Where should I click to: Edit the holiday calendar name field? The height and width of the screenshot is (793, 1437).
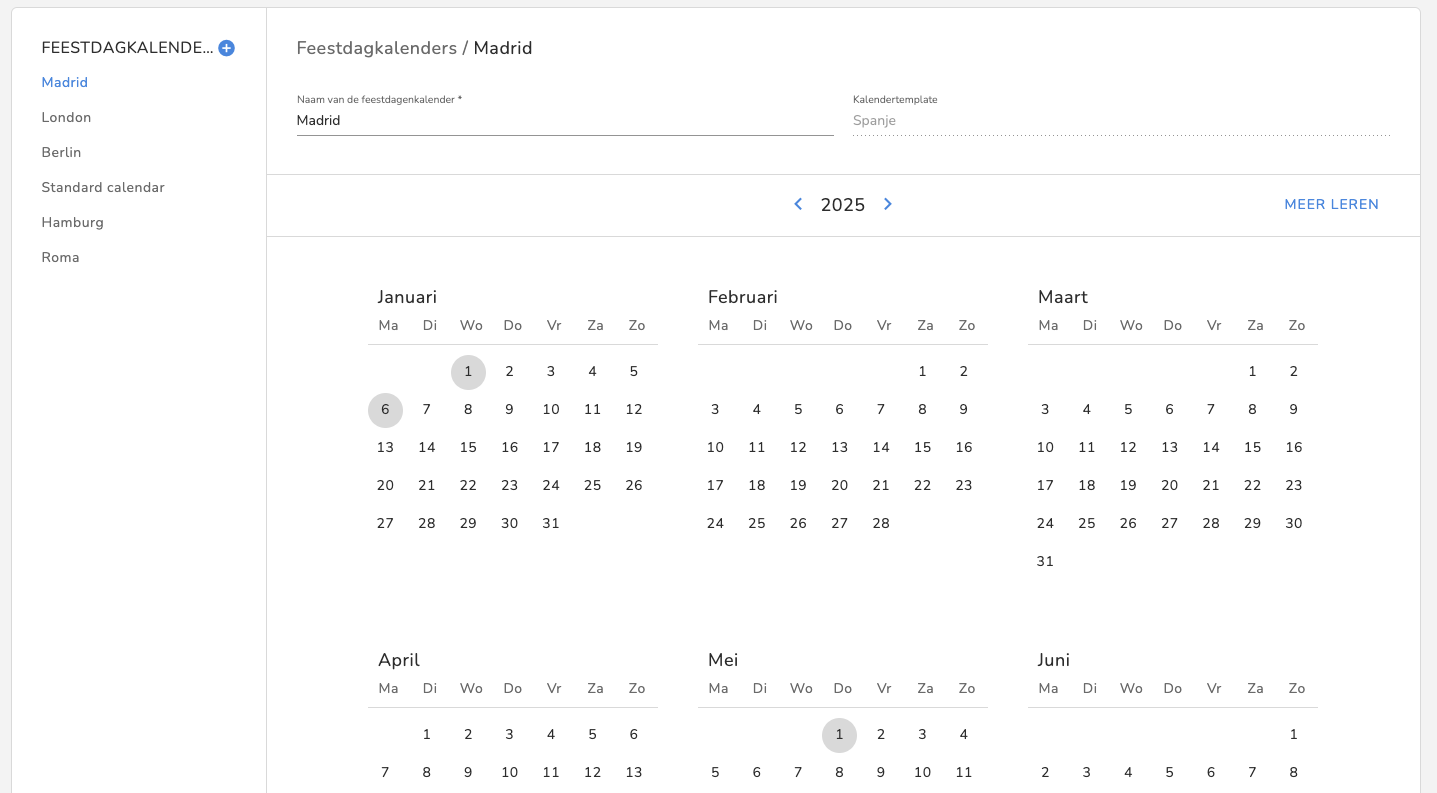click(x=565, y=121)
